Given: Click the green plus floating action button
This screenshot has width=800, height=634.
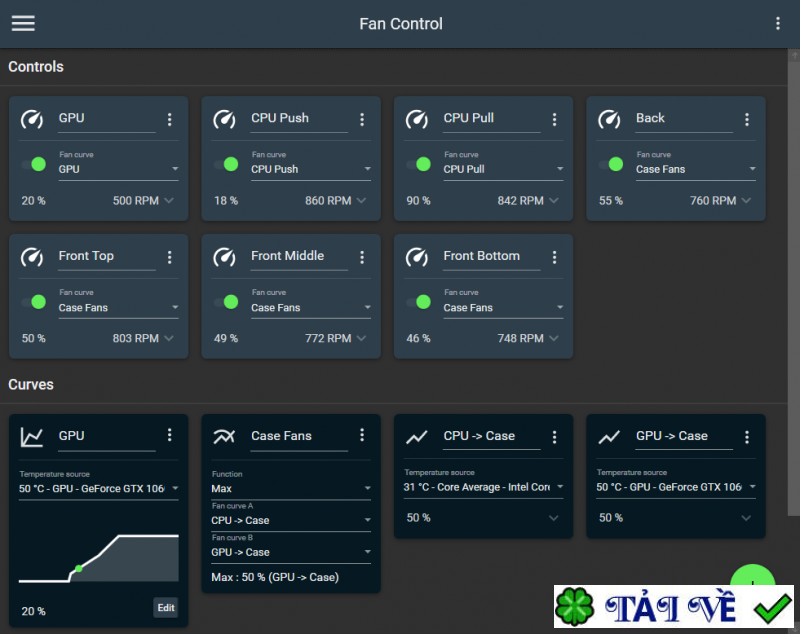Looking at the screenshot, I should click(753, 585).
